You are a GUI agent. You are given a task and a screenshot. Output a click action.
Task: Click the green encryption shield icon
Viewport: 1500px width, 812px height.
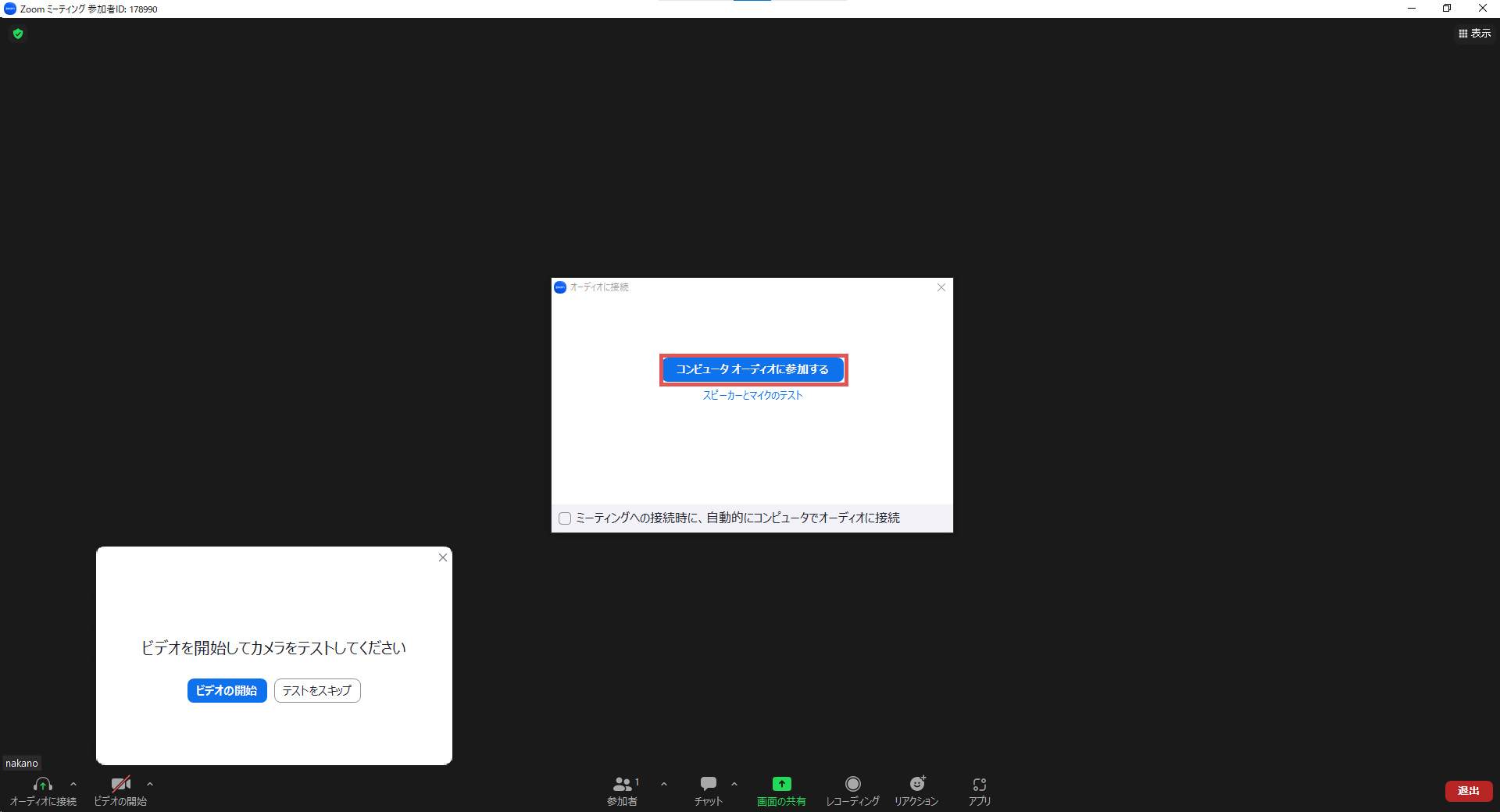(x=18, y=34)
